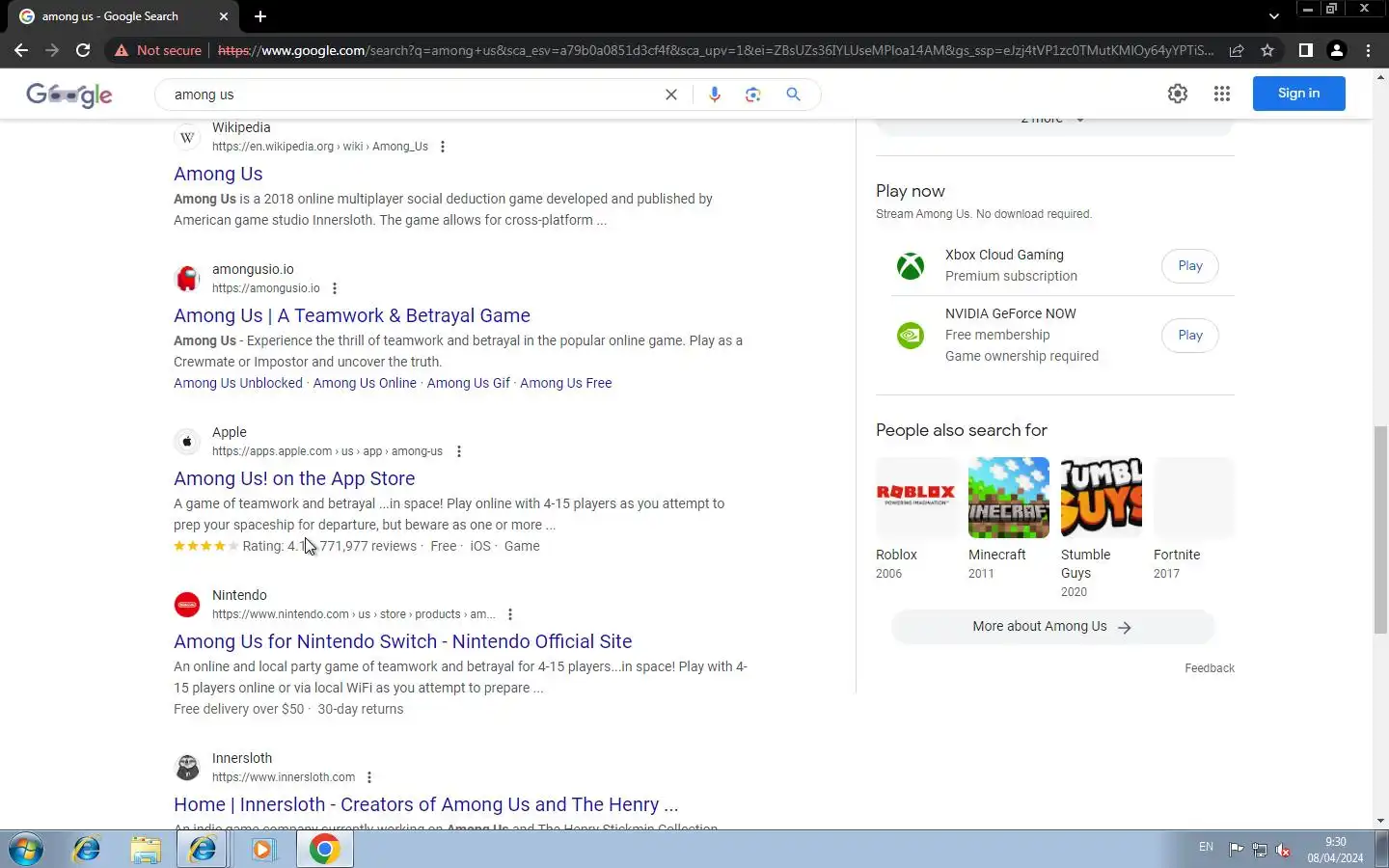Open Among Us Free sitelink
Viewport: 1389px width, 868px height.
click(x=566, y=383)
